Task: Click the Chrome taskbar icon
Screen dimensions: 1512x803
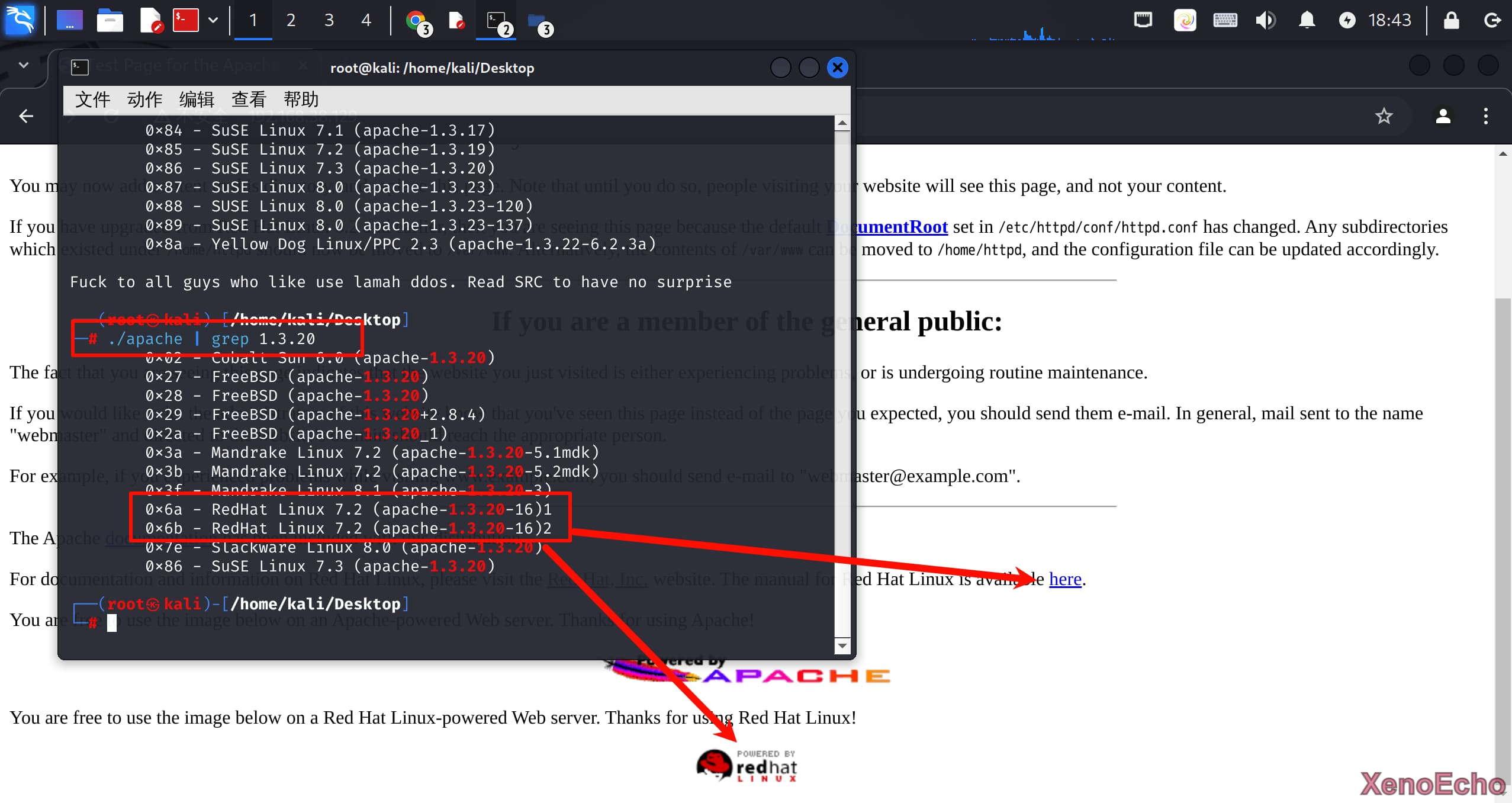Action: [x=417, y=21]
